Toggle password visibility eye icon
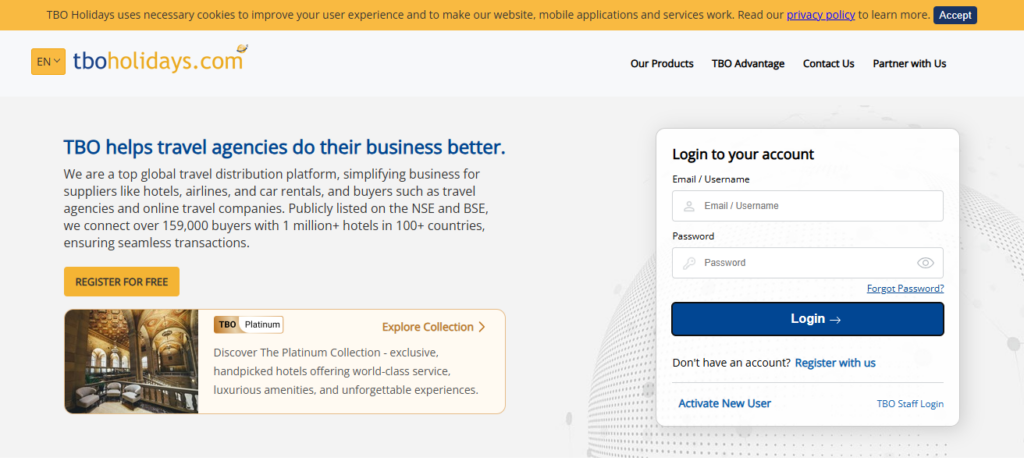This screenshot has height=468, width=1024. [x=925, y=263]
